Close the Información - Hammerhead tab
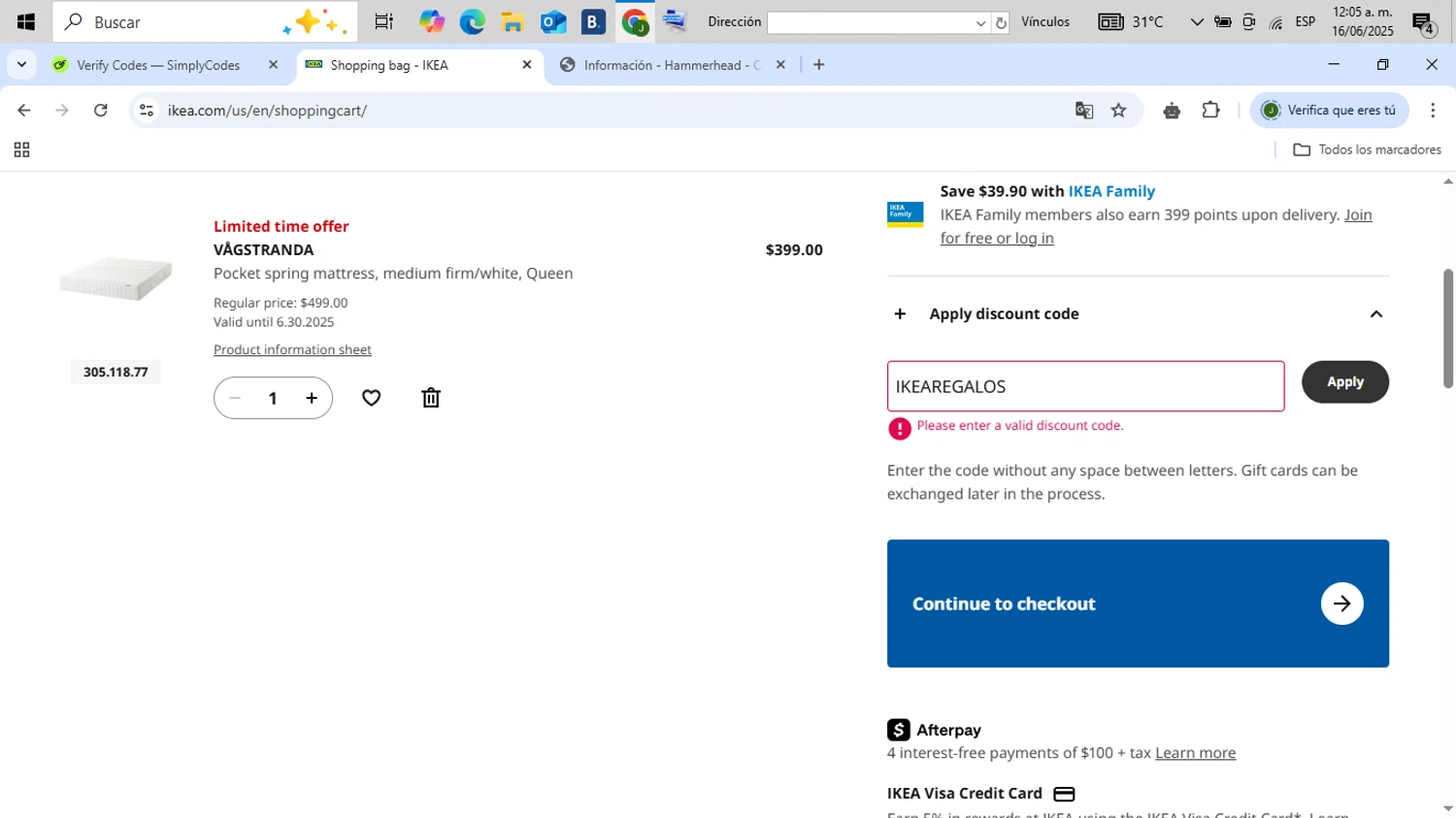This screenshot has width=1456, height=818. (780, 65)
